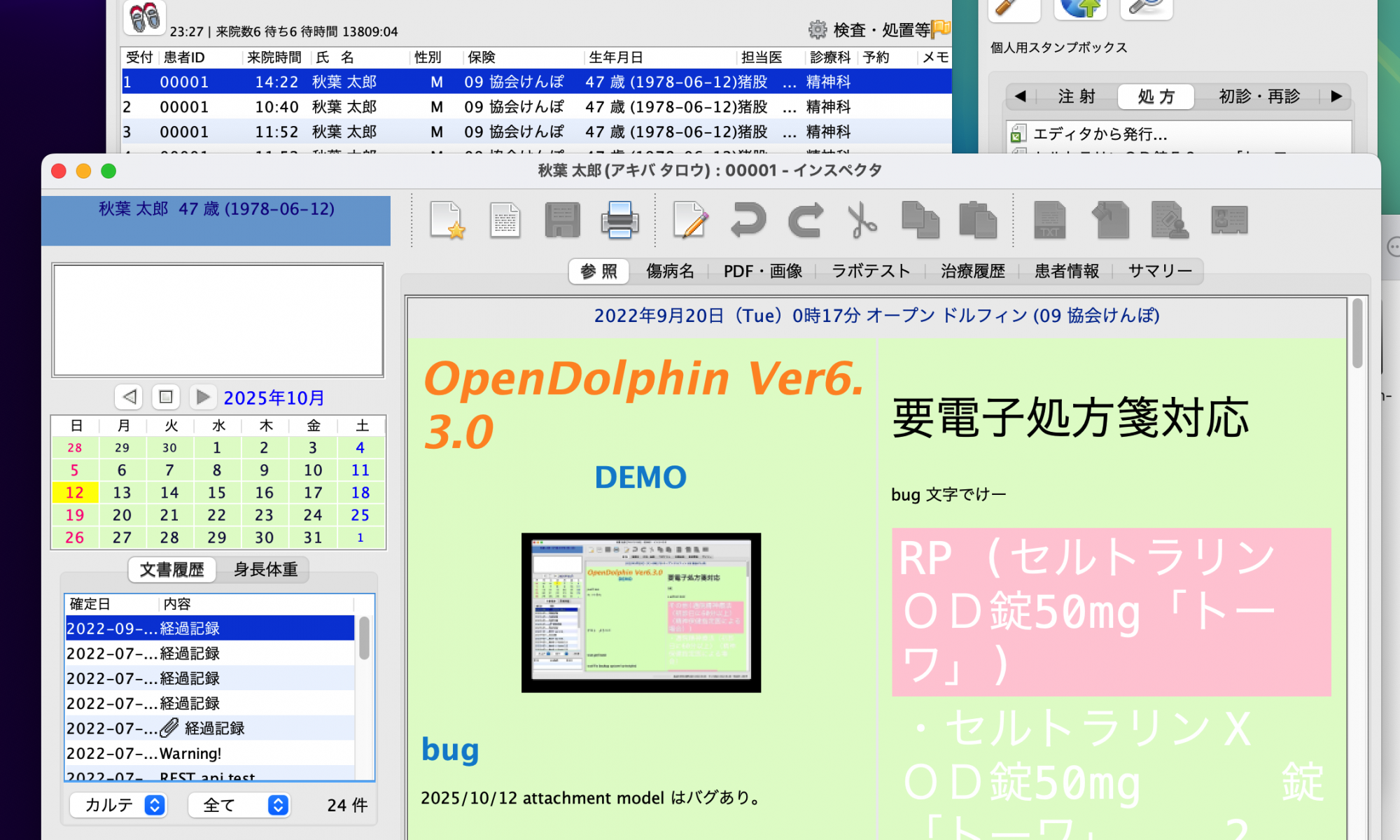Click the save floppy disk icon
Viewport: 1400px width, 840px height.
(x=562, y=220)
